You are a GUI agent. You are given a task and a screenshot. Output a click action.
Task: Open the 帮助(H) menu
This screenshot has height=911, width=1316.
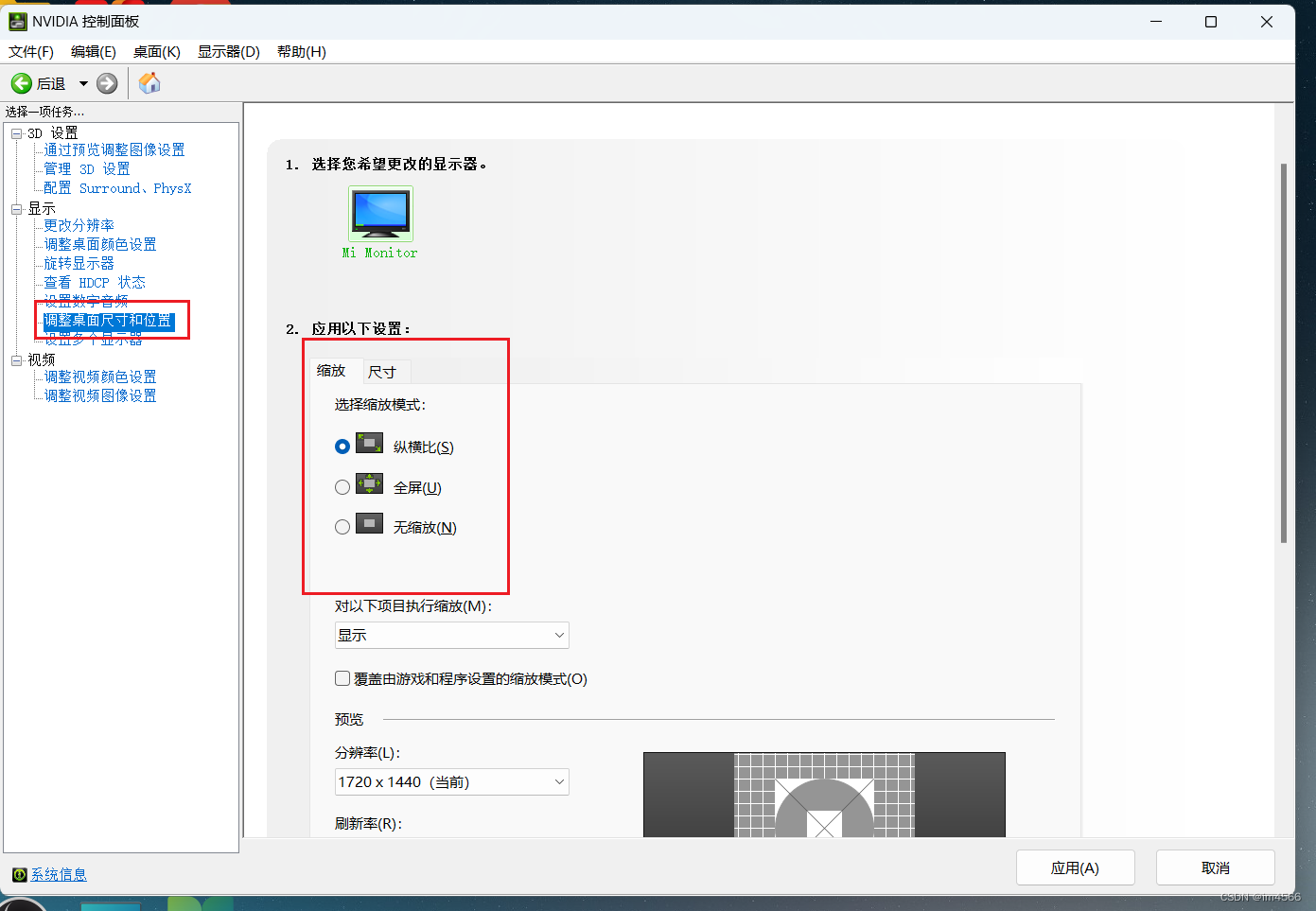302,51
